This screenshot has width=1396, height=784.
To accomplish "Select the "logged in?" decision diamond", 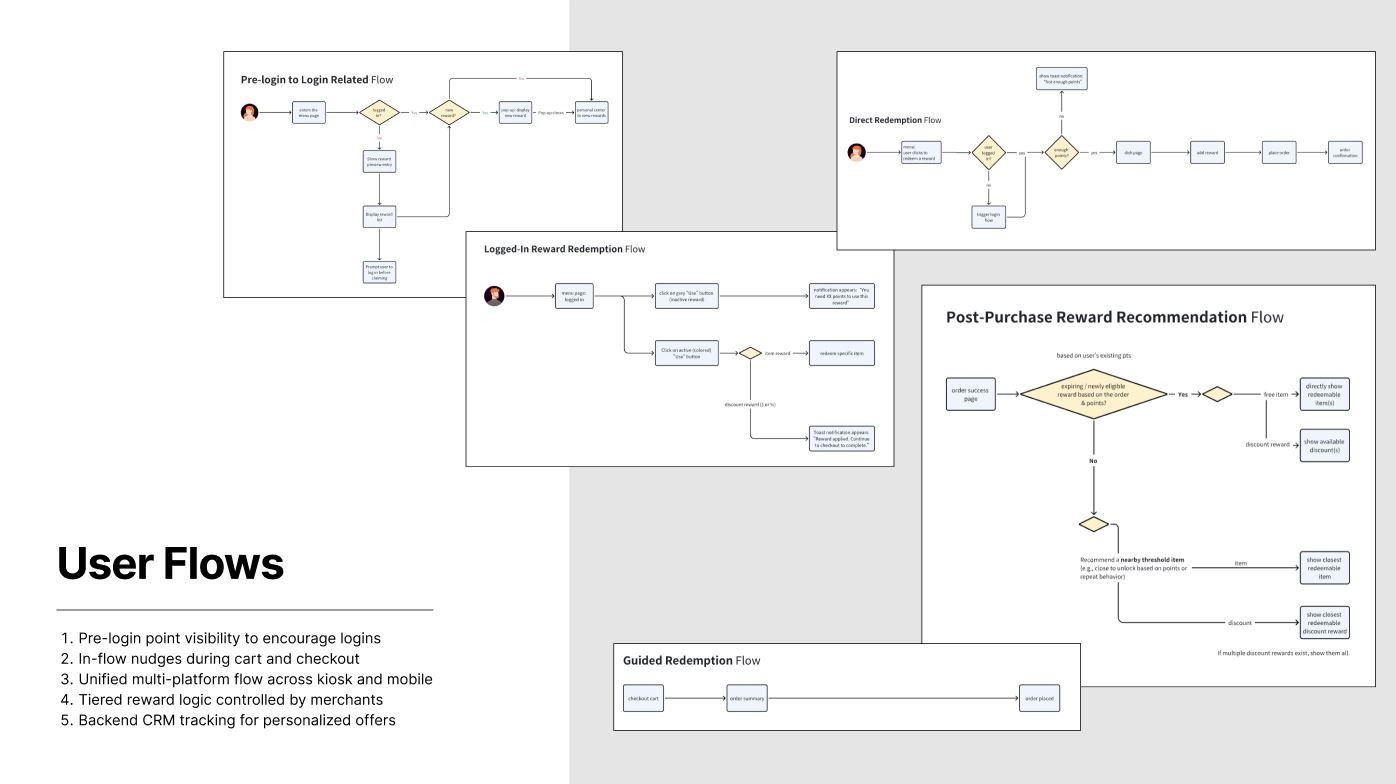I will pos(379,113).
